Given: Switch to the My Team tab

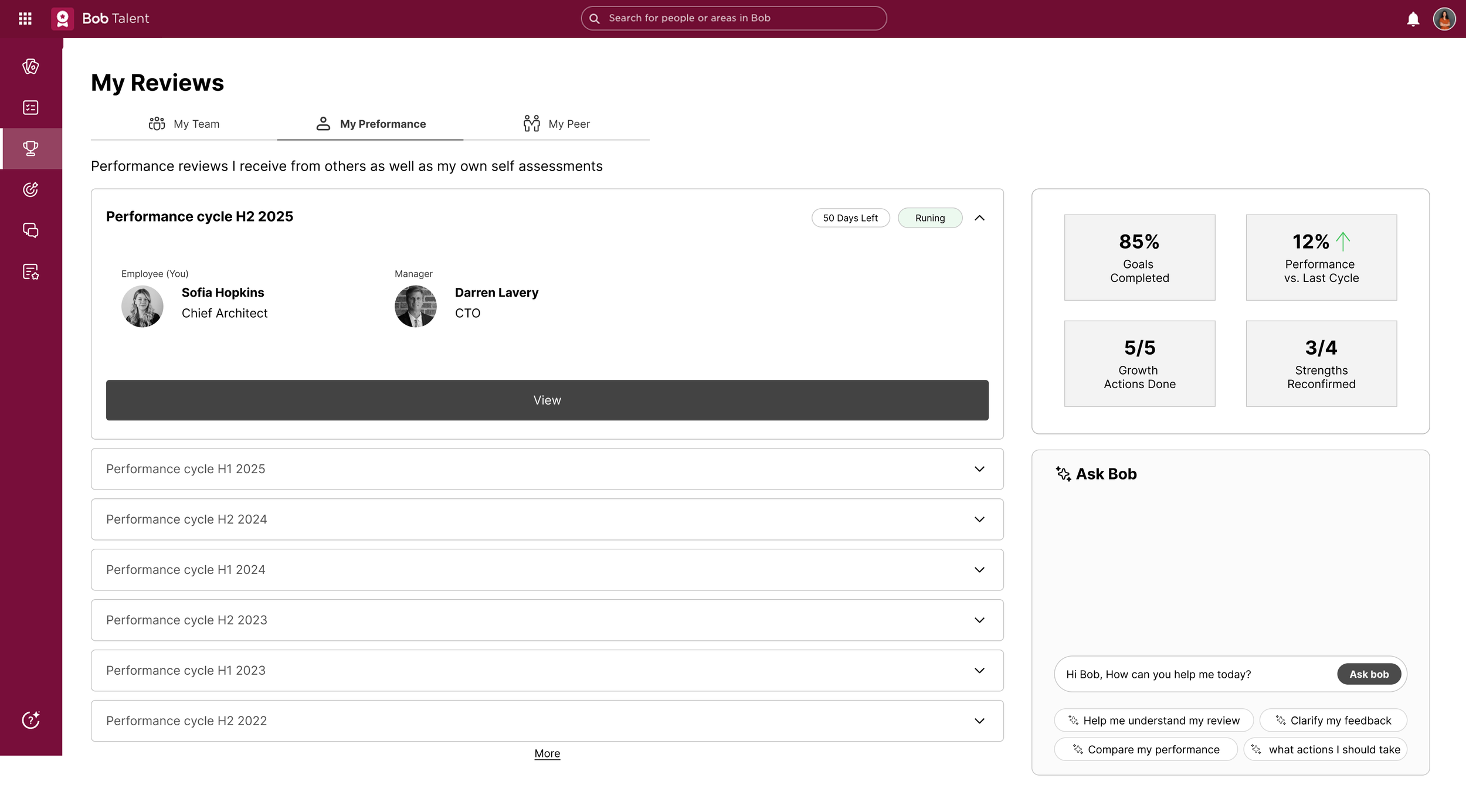Looking at the screenshot, I should coord(184,124).
